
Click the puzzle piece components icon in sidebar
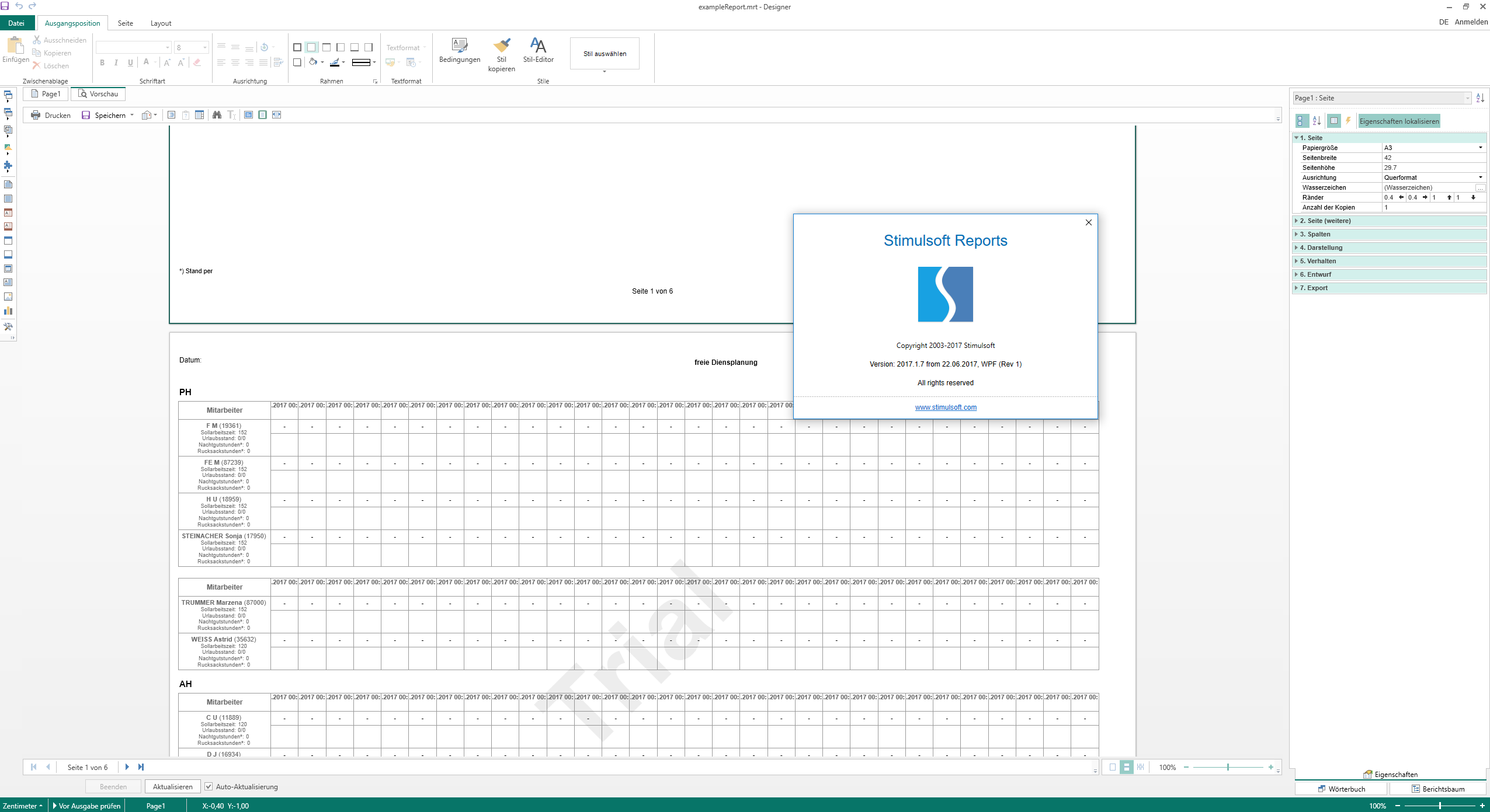pos(8,166)
